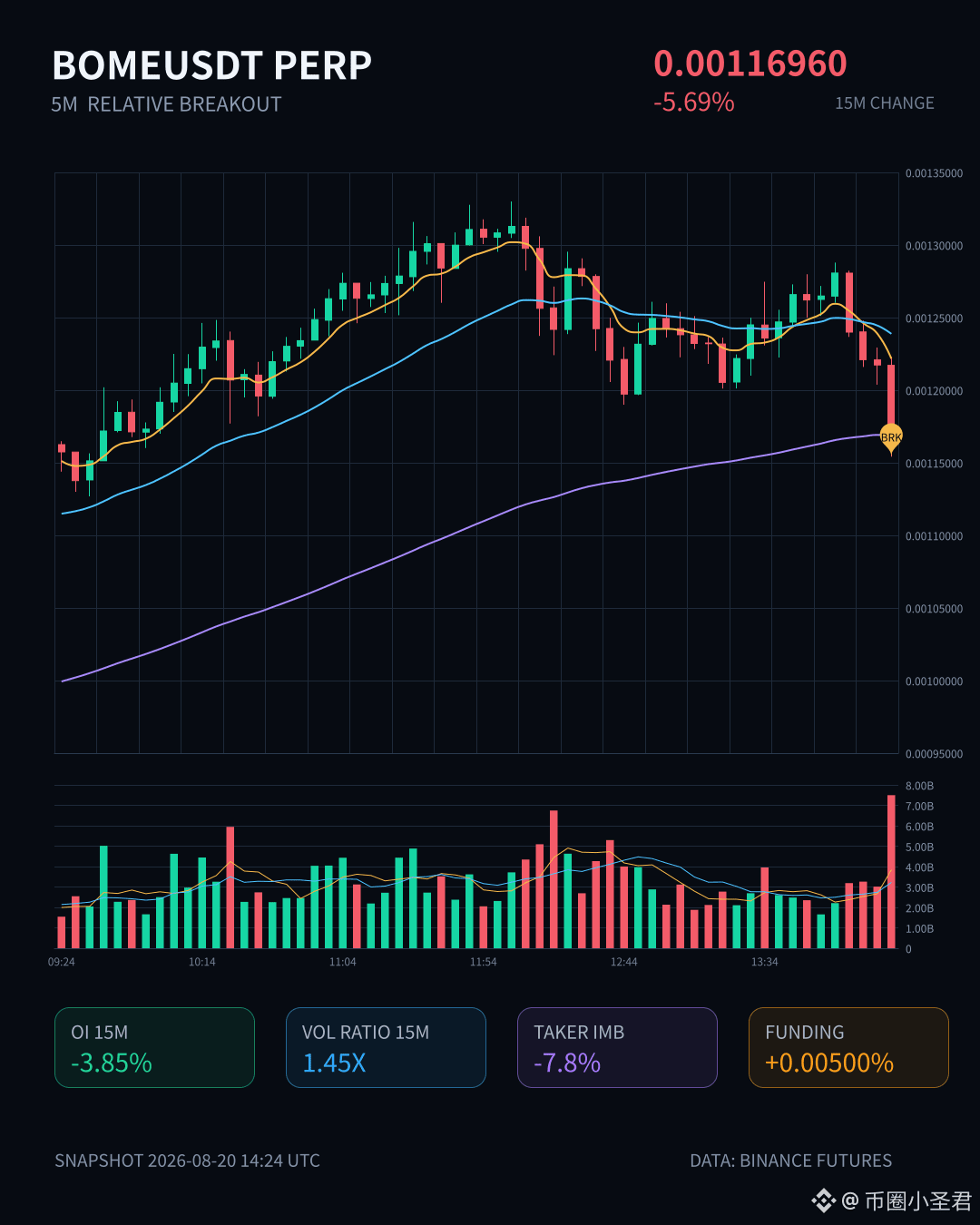Click the snapshot timestamp text
The height and width of the screenshot is (1225, 980).
click(187, 1161)
